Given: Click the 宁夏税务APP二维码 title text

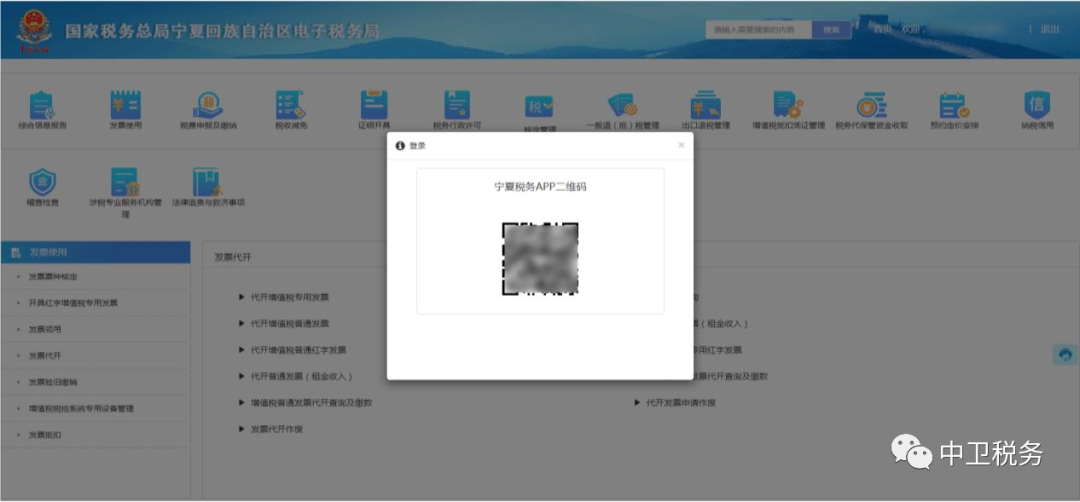Looking at the screenshot, I should point(540,187).
